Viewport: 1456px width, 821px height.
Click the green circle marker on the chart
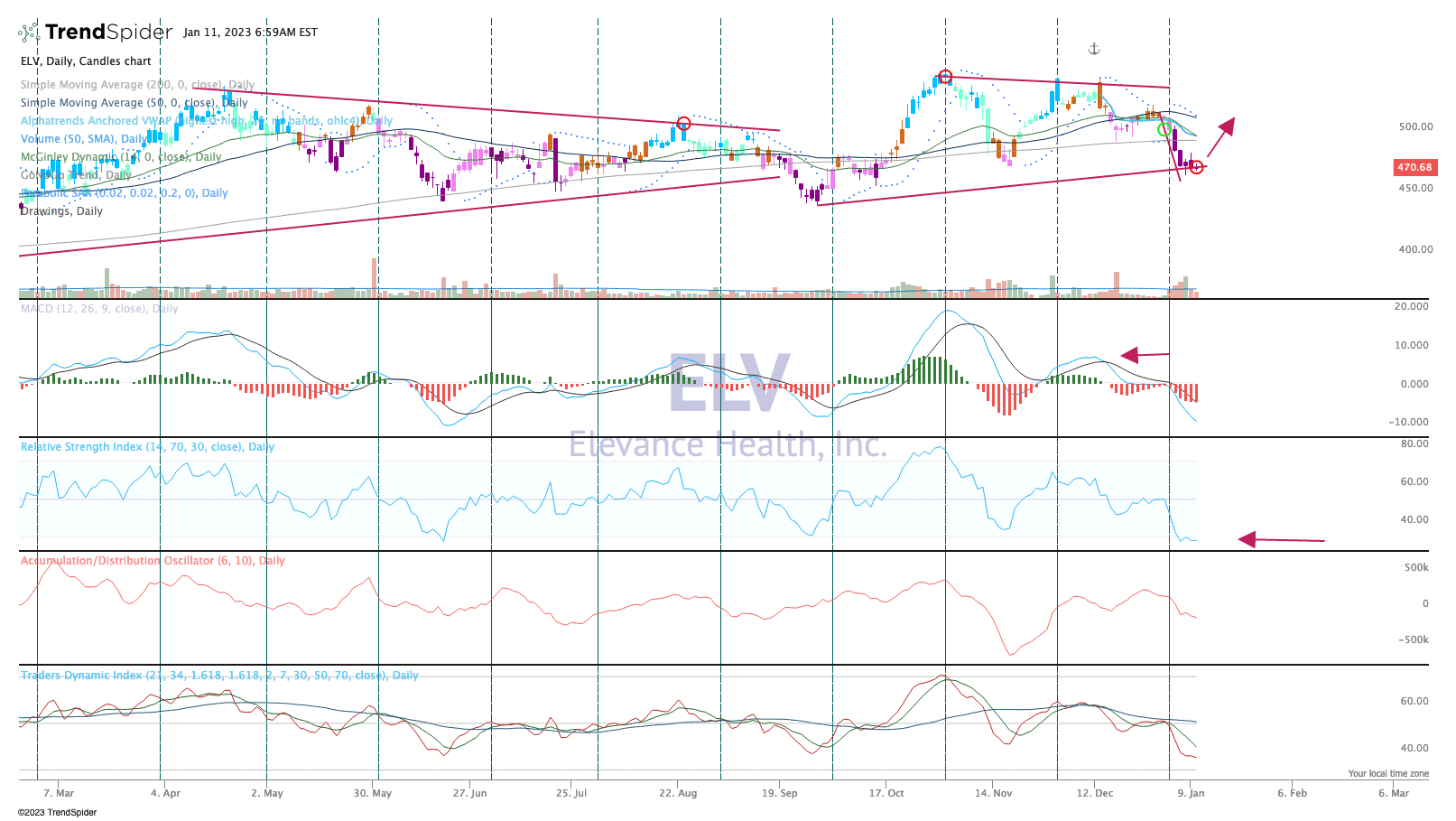pyautogui.click(x=1164, y=129)
